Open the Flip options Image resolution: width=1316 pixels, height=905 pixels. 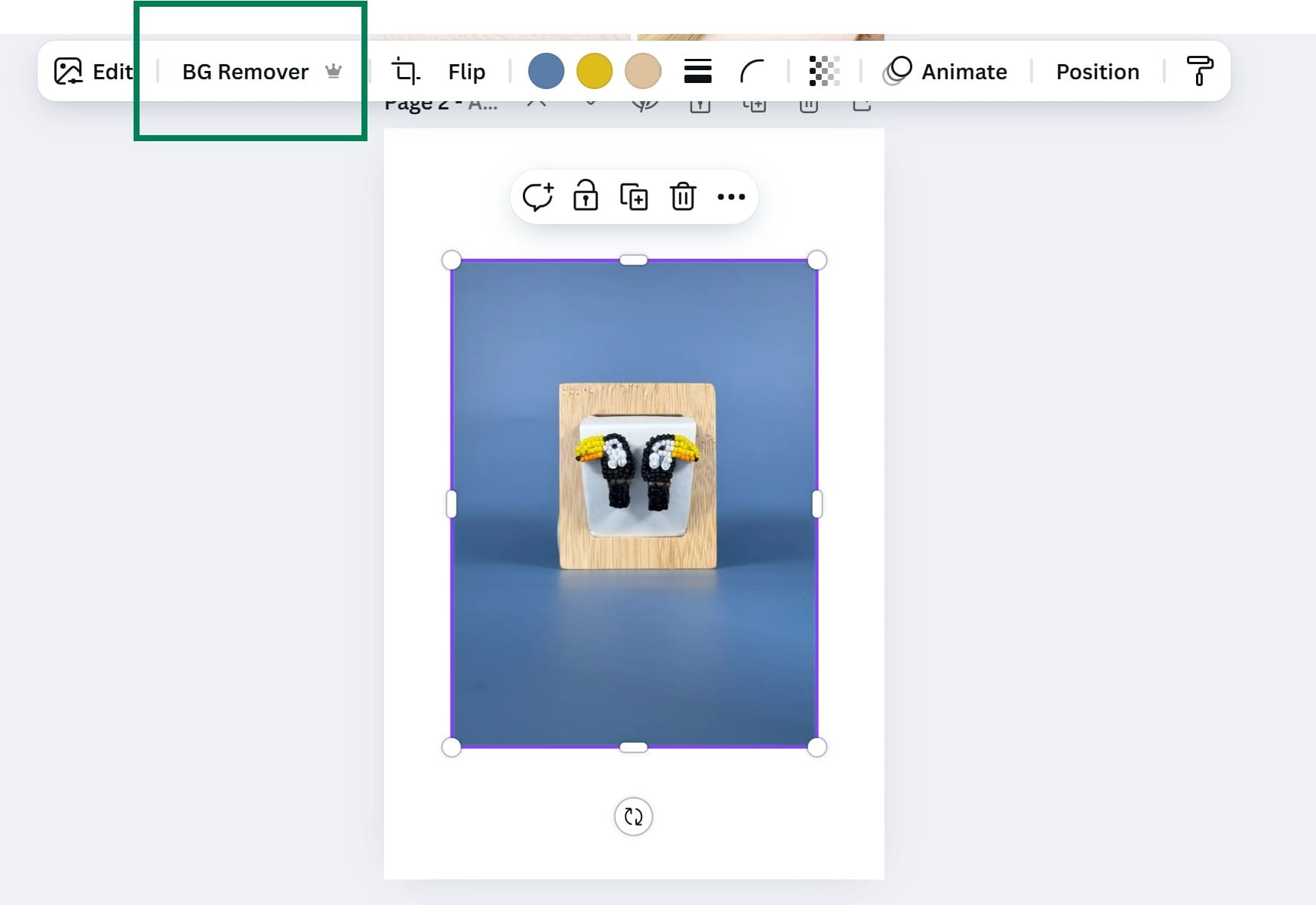coord(466,72)
